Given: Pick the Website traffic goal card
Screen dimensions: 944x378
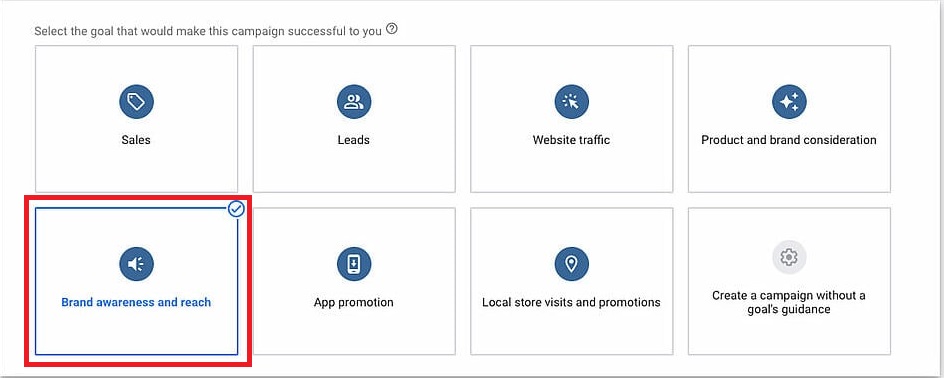Looking at the screenshot, I should [571, 119].
